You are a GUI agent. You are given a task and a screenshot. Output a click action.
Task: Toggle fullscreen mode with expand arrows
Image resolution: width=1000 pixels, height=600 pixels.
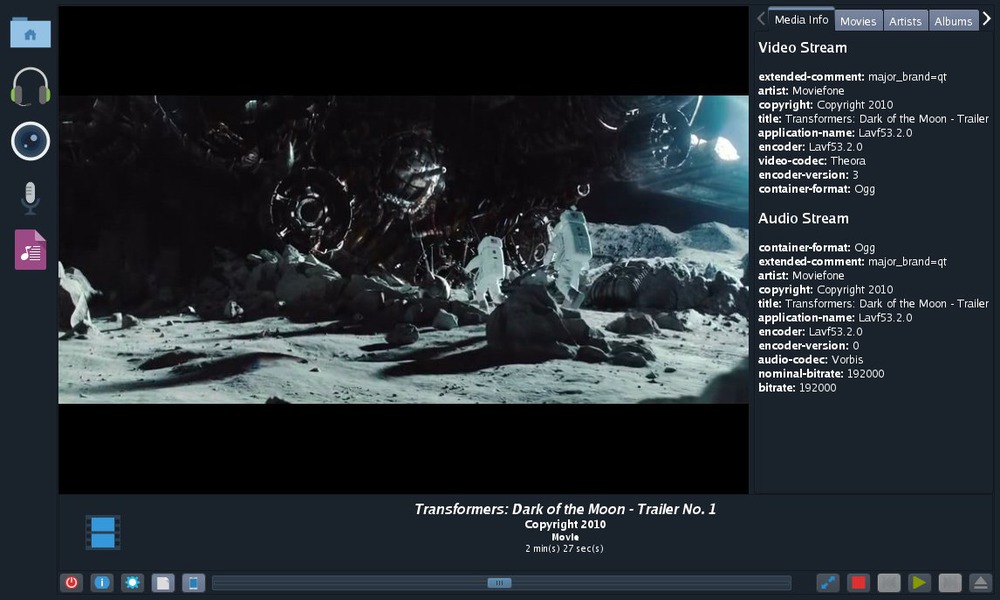[828, 583]
